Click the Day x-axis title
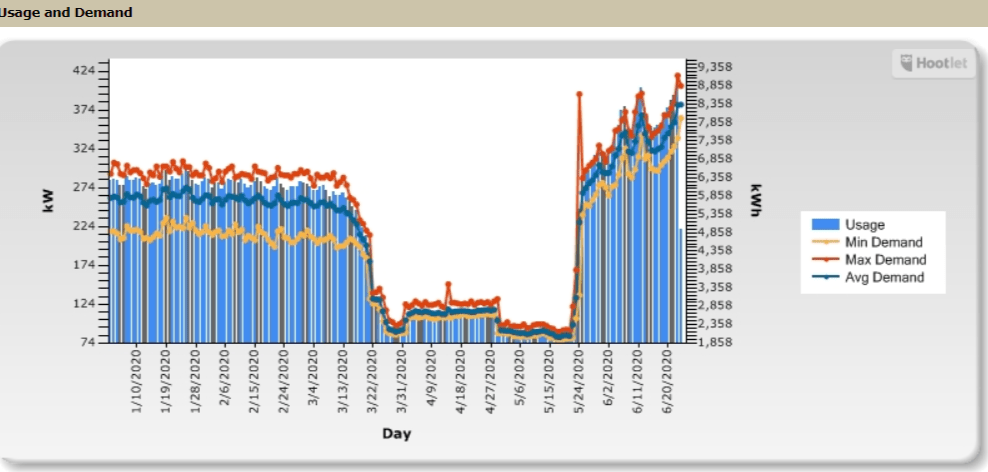The height and width of the screenshot is (472, 988). pos(396,434)
